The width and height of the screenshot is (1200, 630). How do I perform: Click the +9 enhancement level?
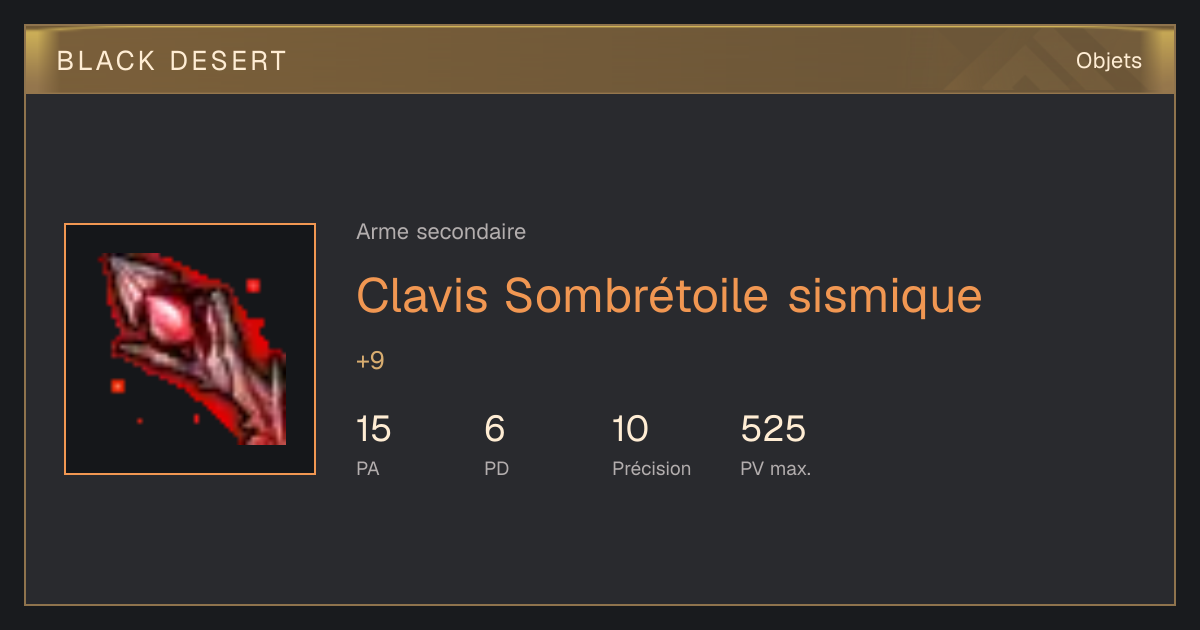click(x=370, y=361)
